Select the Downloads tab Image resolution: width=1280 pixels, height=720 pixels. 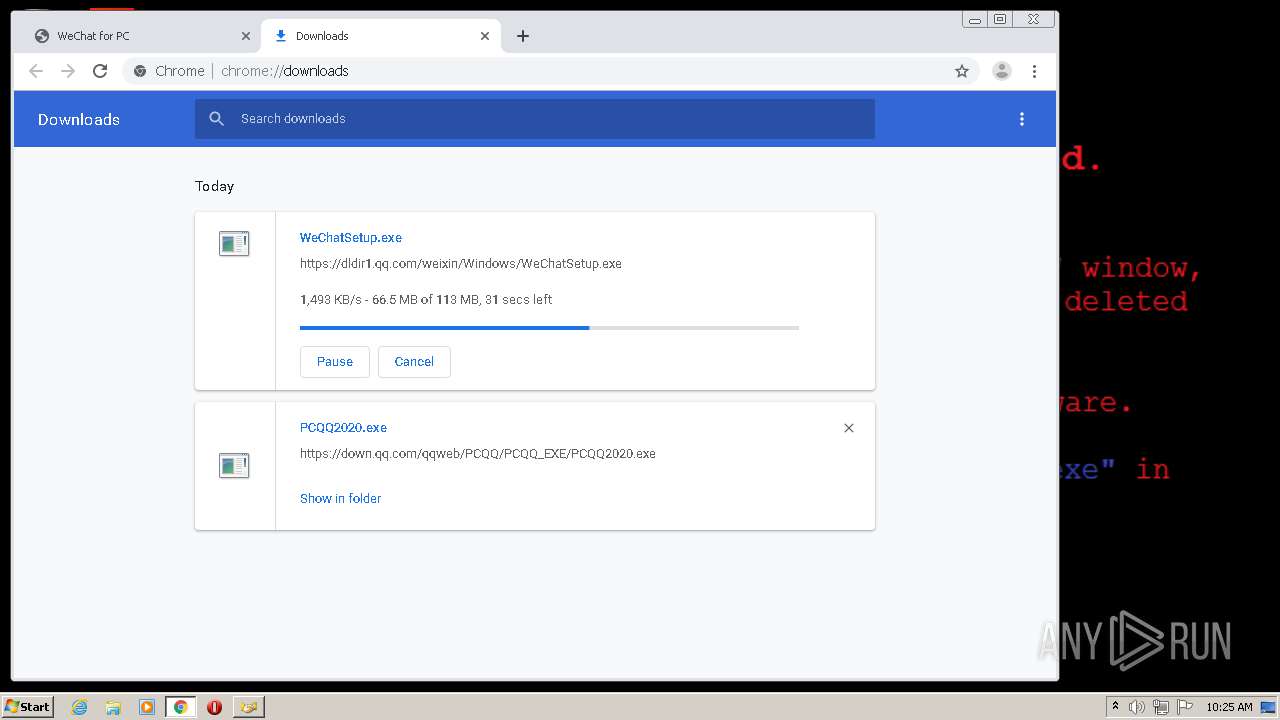[x=380, y=36]
